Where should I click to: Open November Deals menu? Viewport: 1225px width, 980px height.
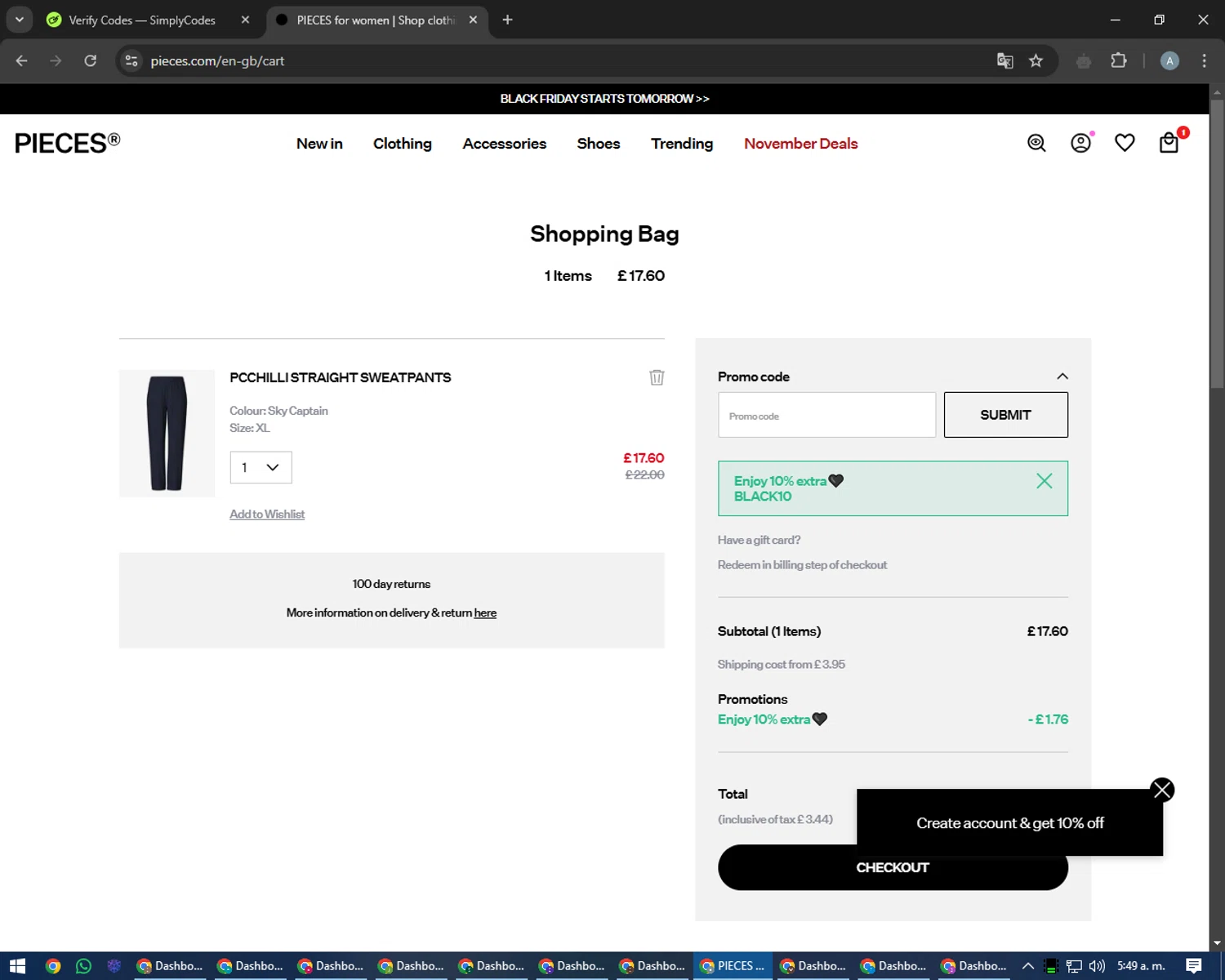click(800, 144)
